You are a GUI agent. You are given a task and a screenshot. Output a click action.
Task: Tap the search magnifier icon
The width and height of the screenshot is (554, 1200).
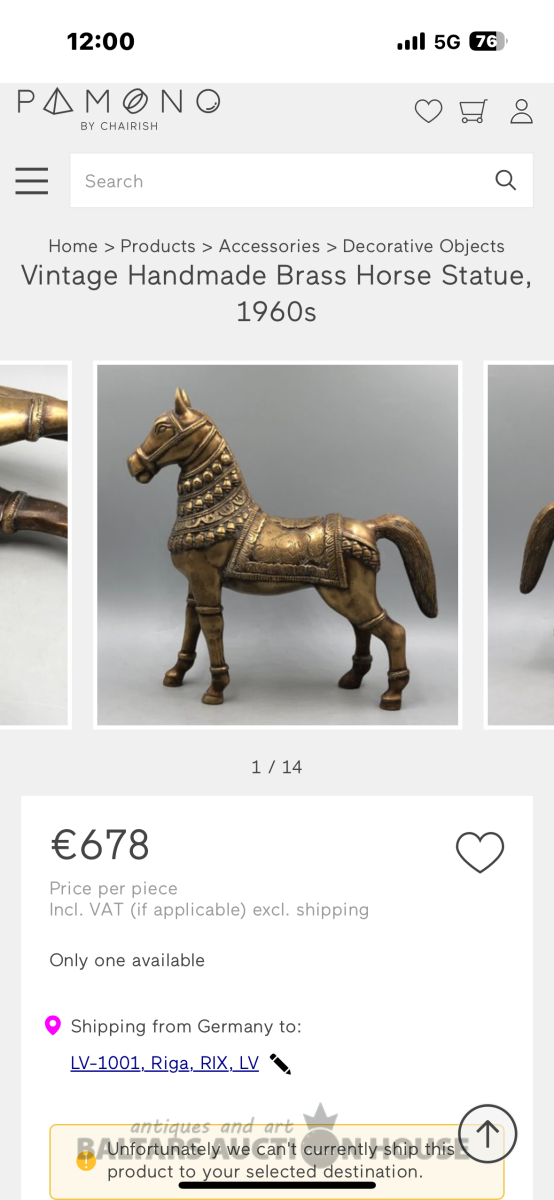click(506, 181)
